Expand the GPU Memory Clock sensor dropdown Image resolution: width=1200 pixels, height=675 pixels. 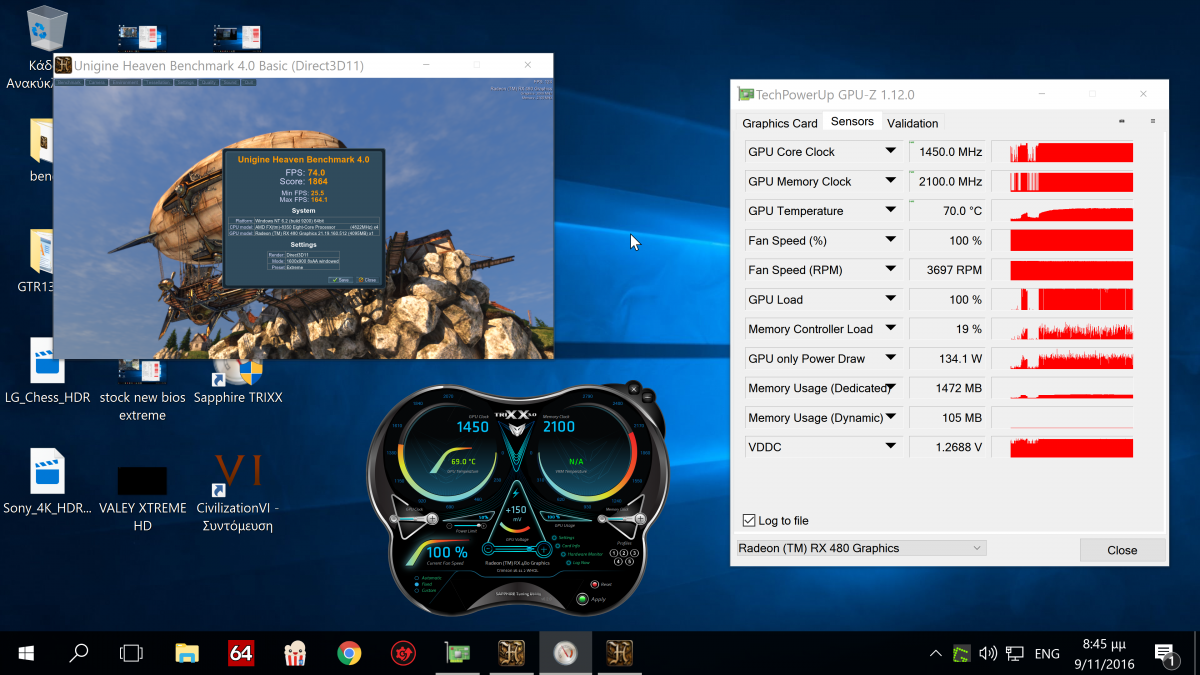pyautogui.click(x=890, y=182)
